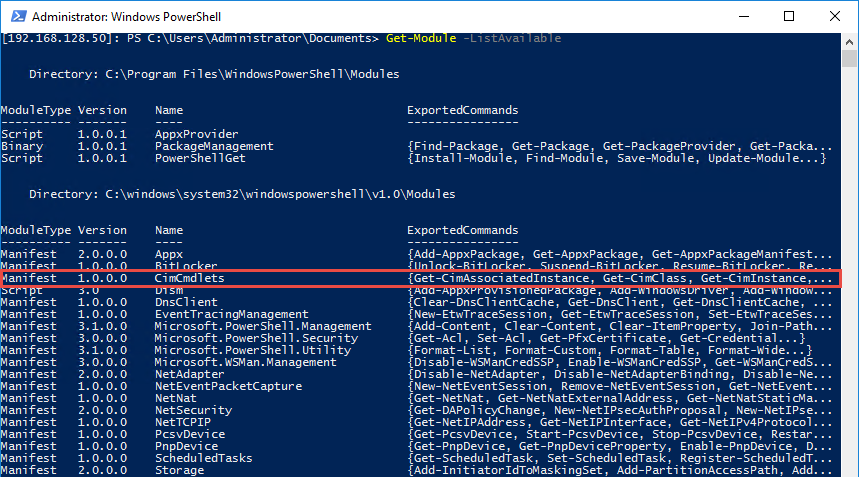The height and width of the screenshot is (477, 859).
Task: Click version 3.1.0.0 of Microsoft.PowerShell.Utility
Action: click(x=102, y=350)
